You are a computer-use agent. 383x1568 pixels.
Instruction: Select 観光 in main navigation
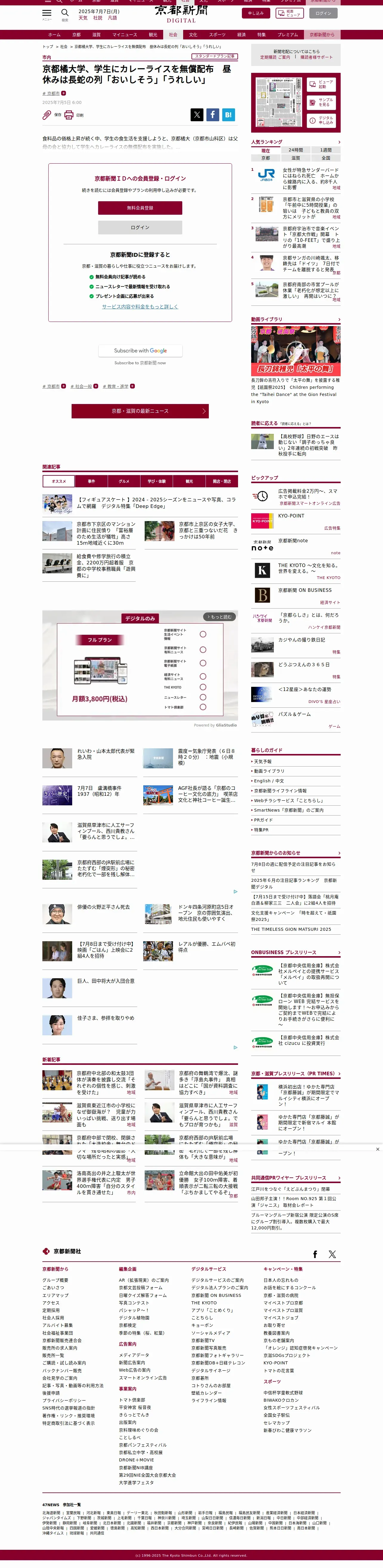(x=153, y=35)
